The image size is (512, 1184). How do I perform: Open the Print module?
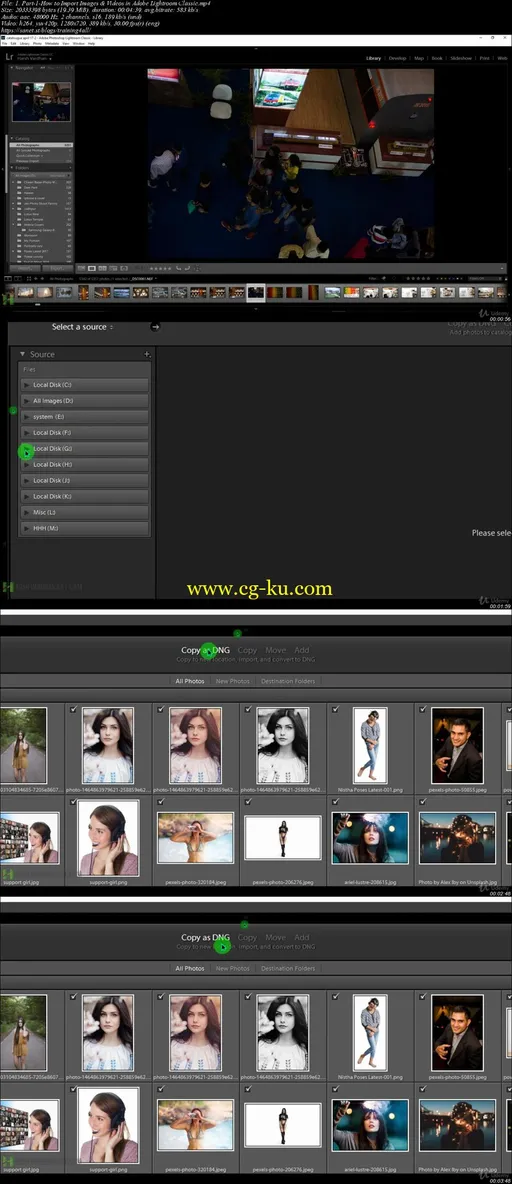484,58
